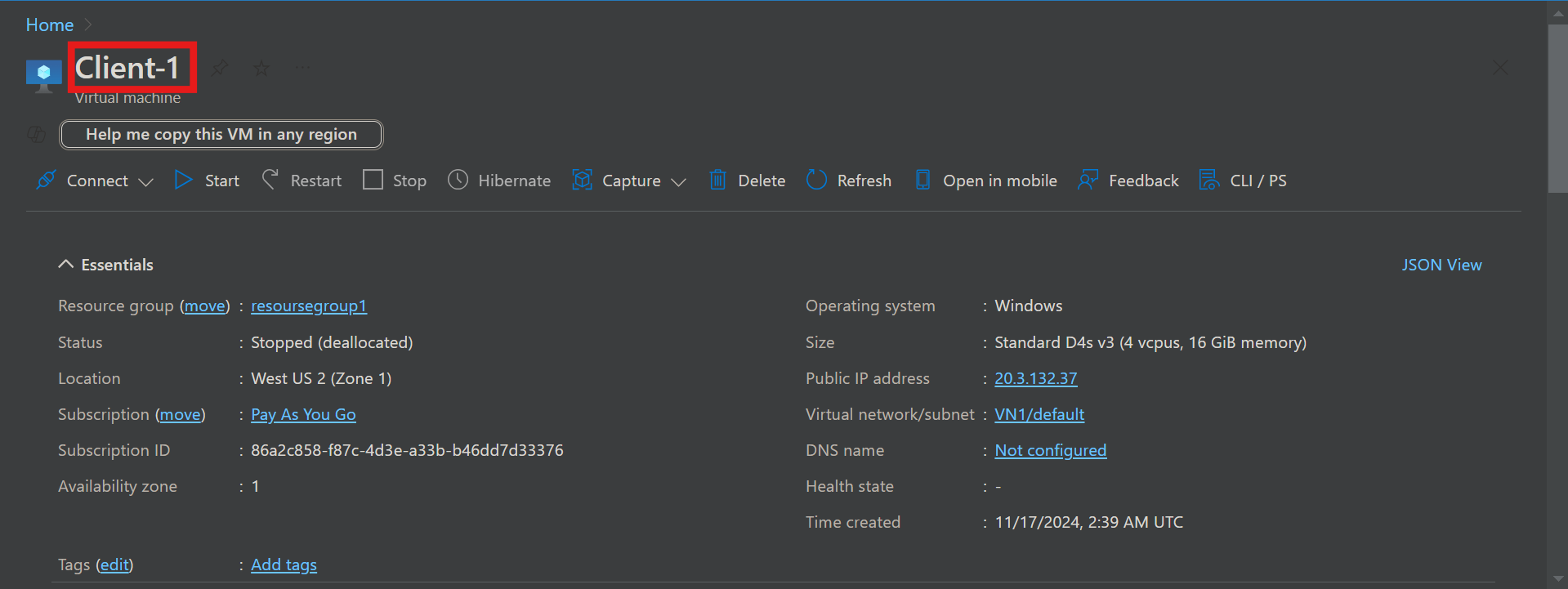
Task: Click the Refresh toolbar label
Action: 864,181
